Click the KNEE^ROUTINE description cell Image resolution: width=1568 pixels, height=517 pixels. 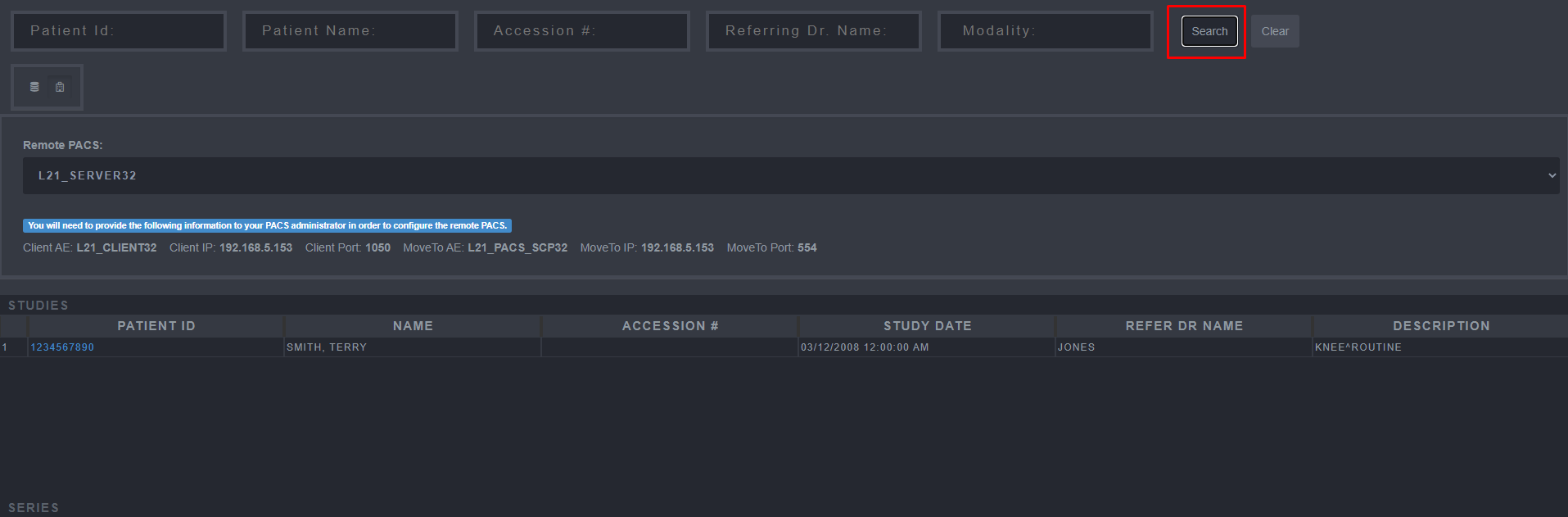1358,347
